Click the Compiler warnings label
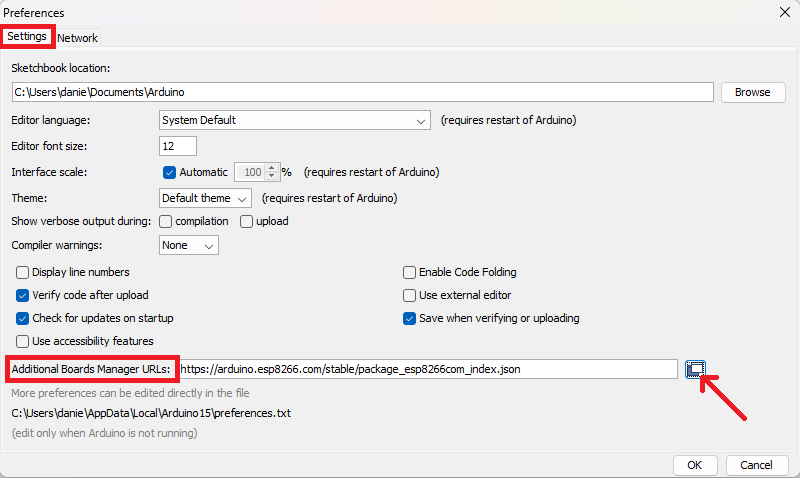The width and height of the screenshot is (800, 478). coord(57,245)
